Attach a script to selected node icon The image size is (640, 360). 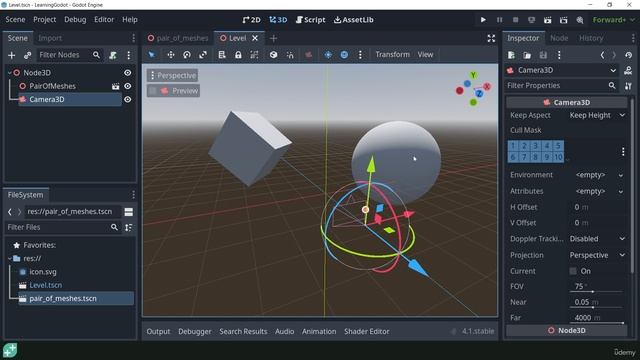point(113,55)
